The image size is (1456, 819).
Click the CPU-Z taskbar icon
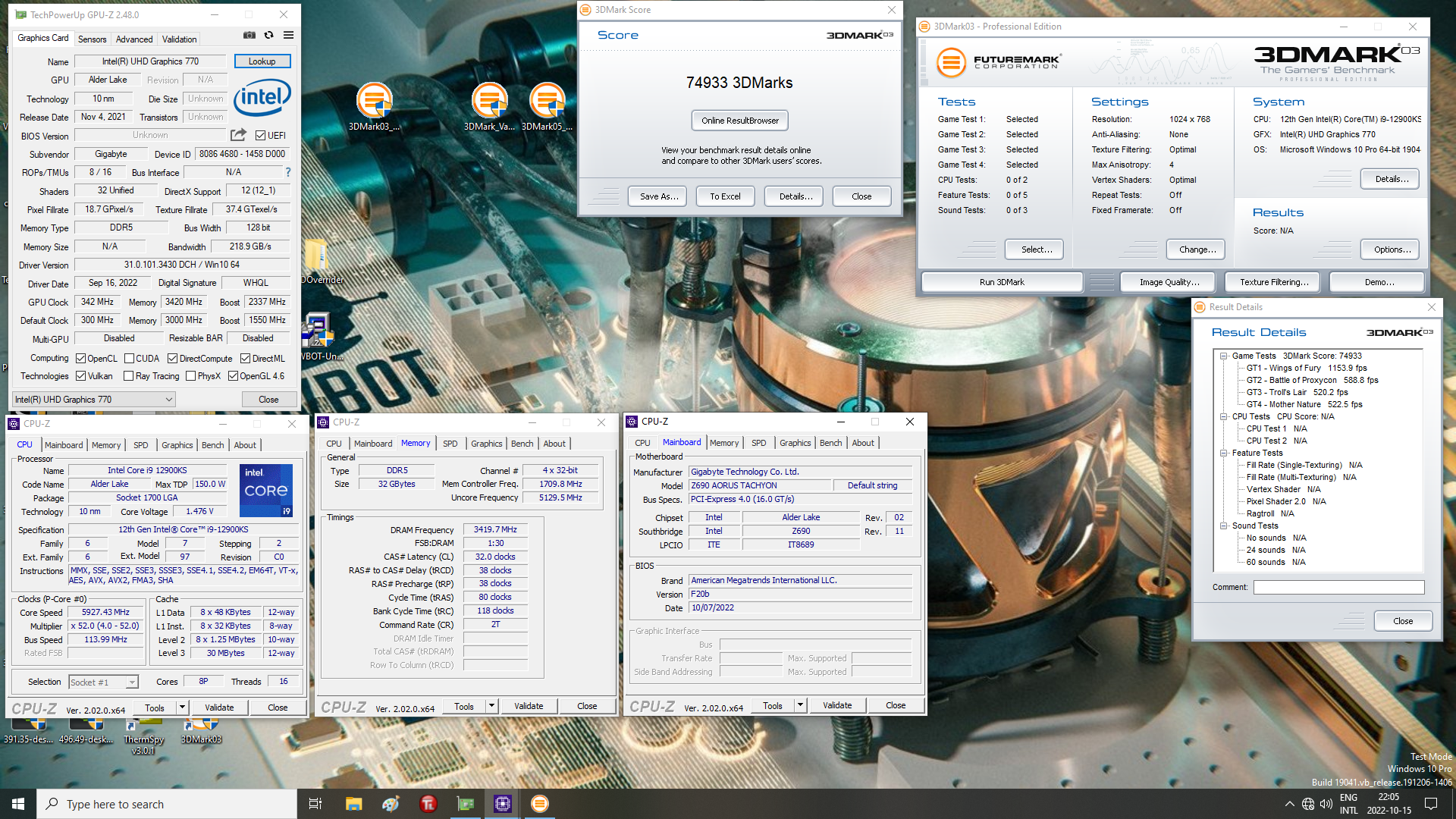502,804
